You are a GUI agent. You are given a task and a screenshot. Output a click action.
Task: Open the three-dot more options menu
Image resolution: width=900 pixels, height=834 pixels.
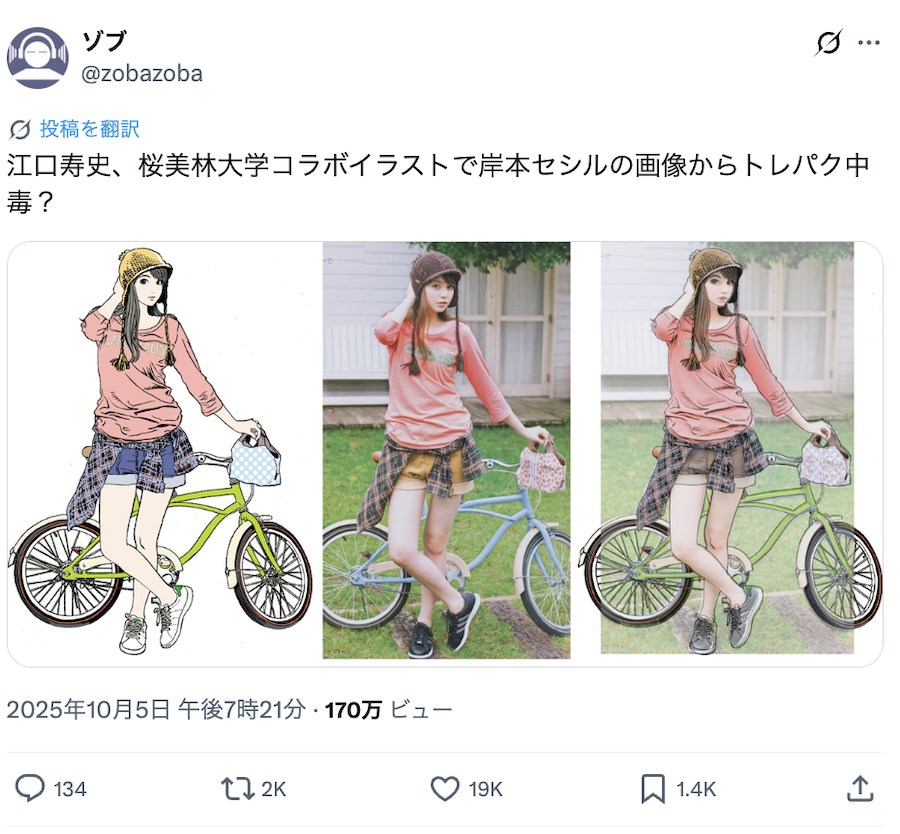[x=868, y=42]
